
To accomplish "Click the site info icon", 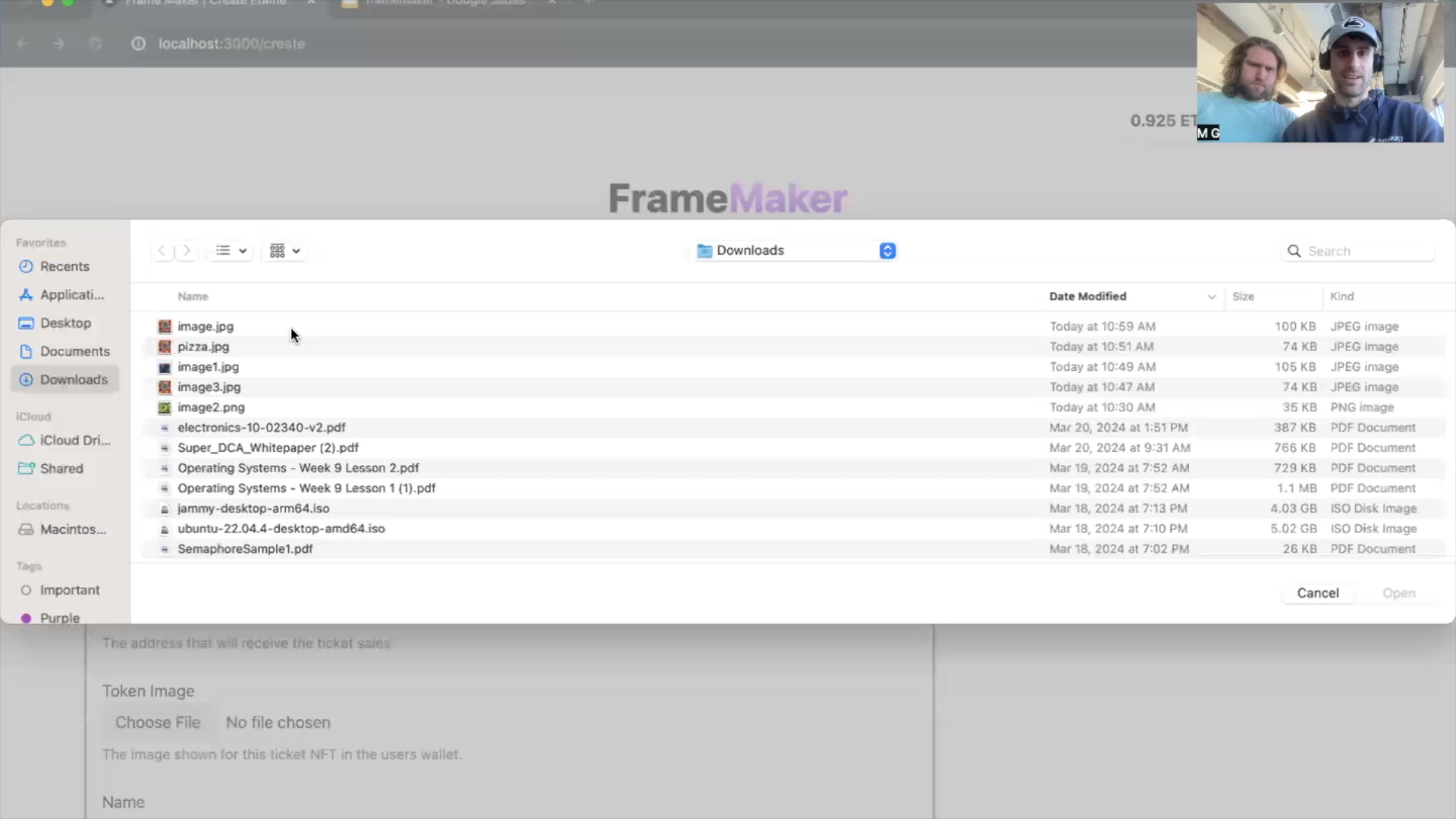I will [138, 43].
